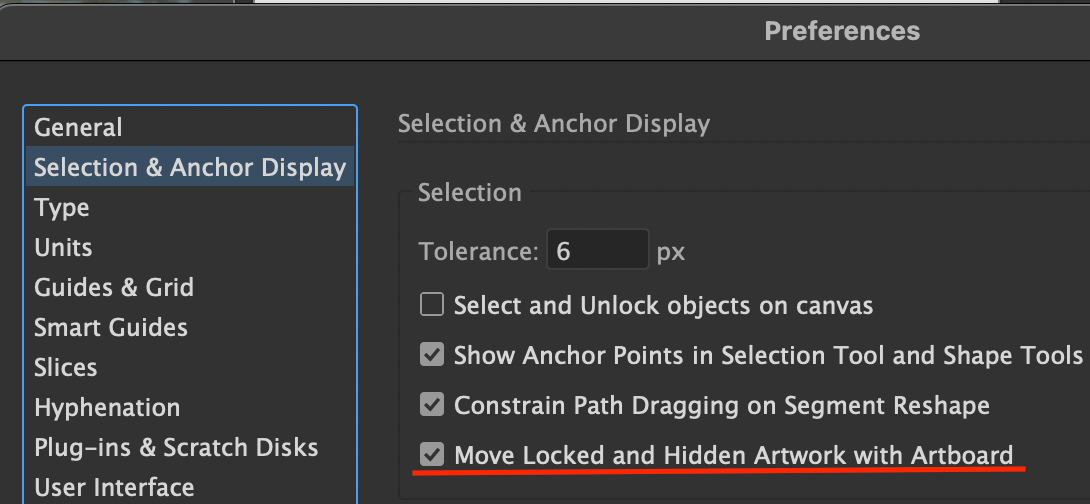
Task: Uncheck Show Anchor Points in Selection Tool
Action: pyautogui.click(x=432, y=355)
